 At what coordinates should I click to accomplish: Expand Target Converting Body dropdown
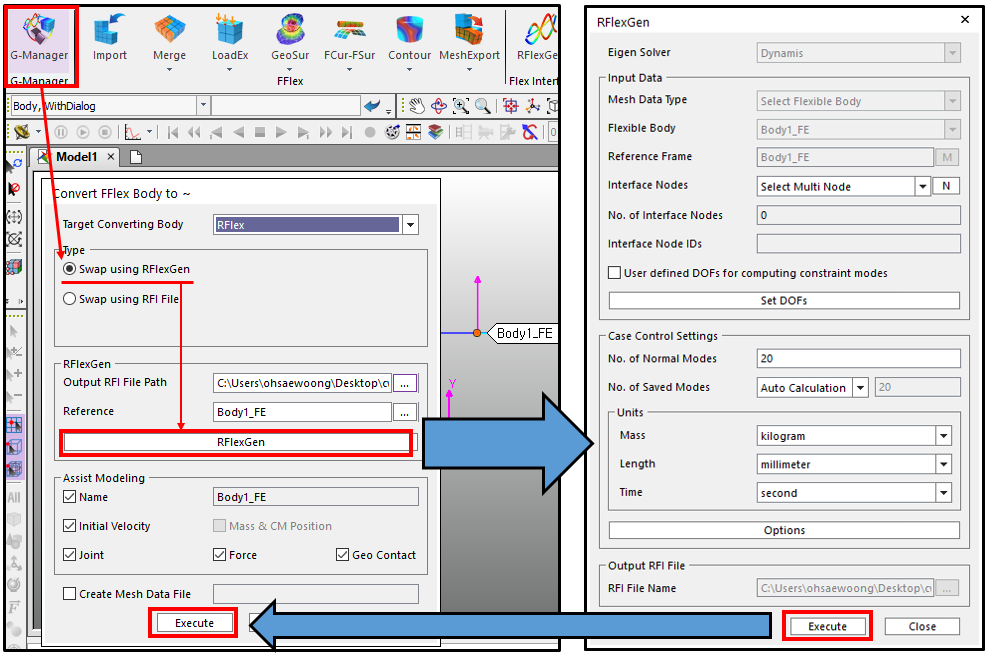coord(410,225)
